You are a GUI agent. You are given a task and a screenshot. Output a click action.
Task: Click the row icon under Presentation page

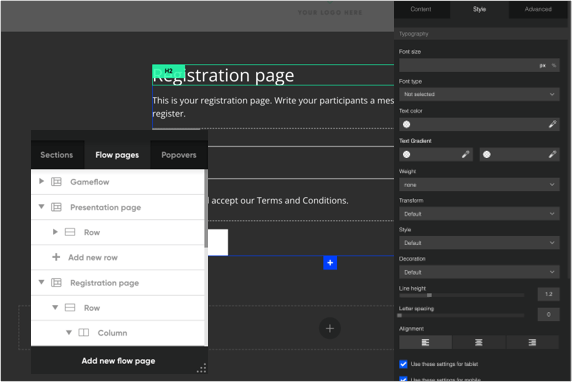[x=70, y=232]
